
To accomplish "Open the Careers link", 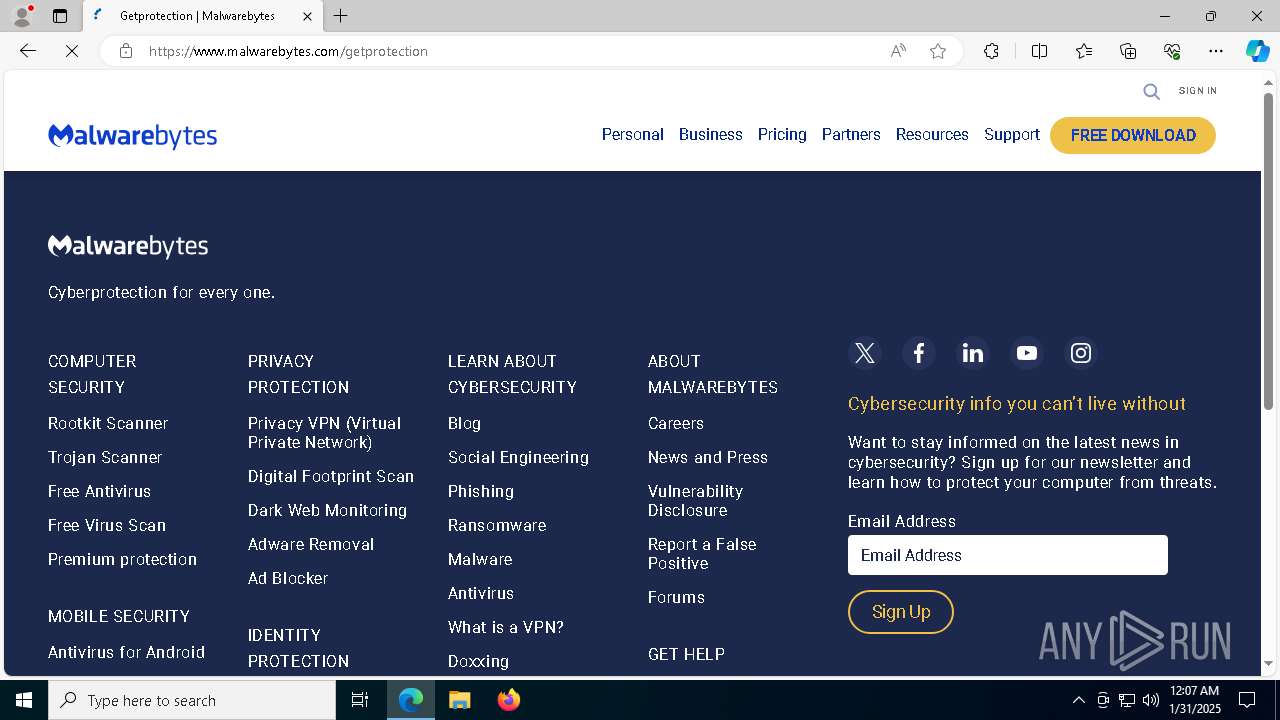I will coord(676,423).
